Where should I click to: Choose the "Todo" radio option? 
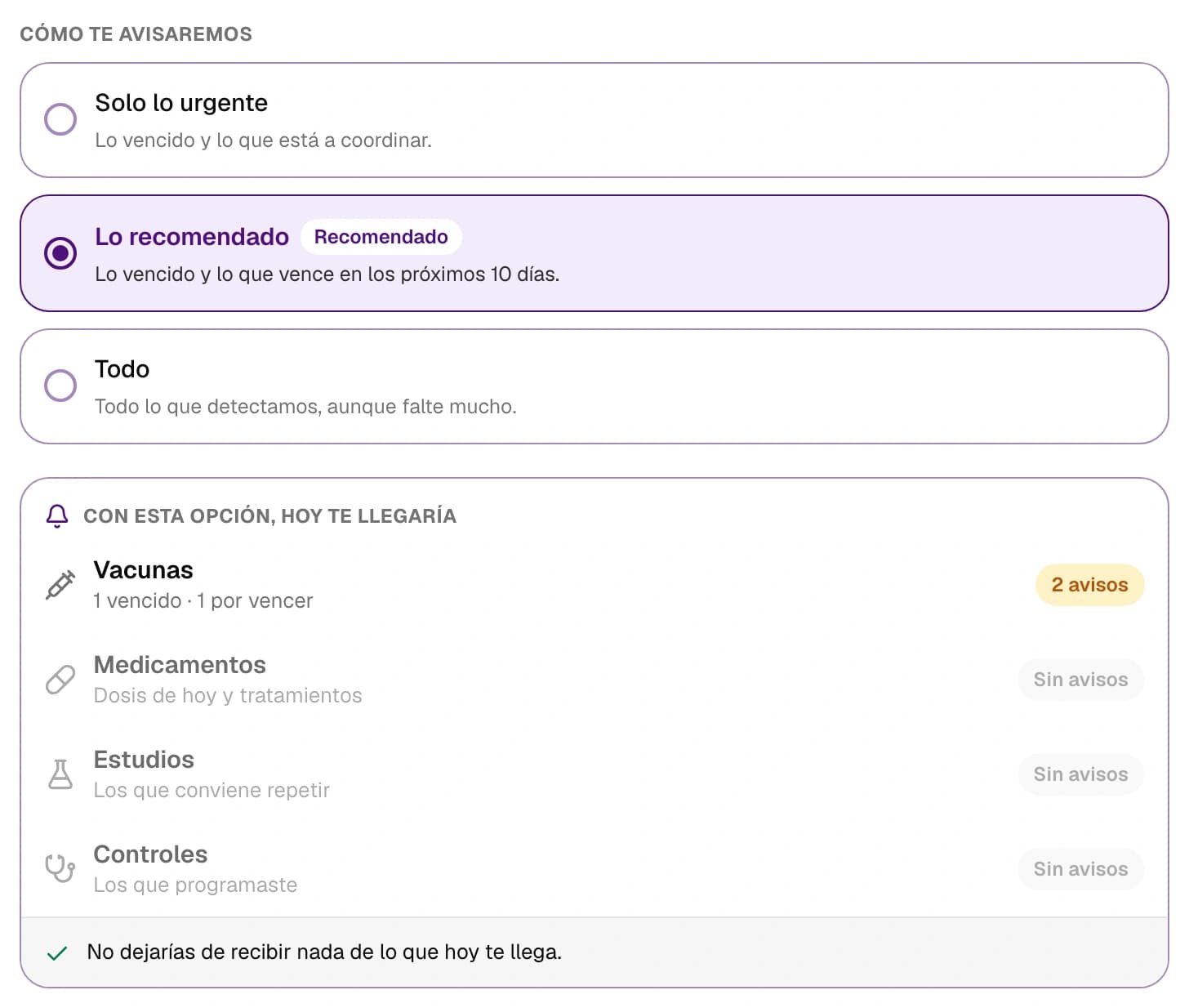coord(60,386)
